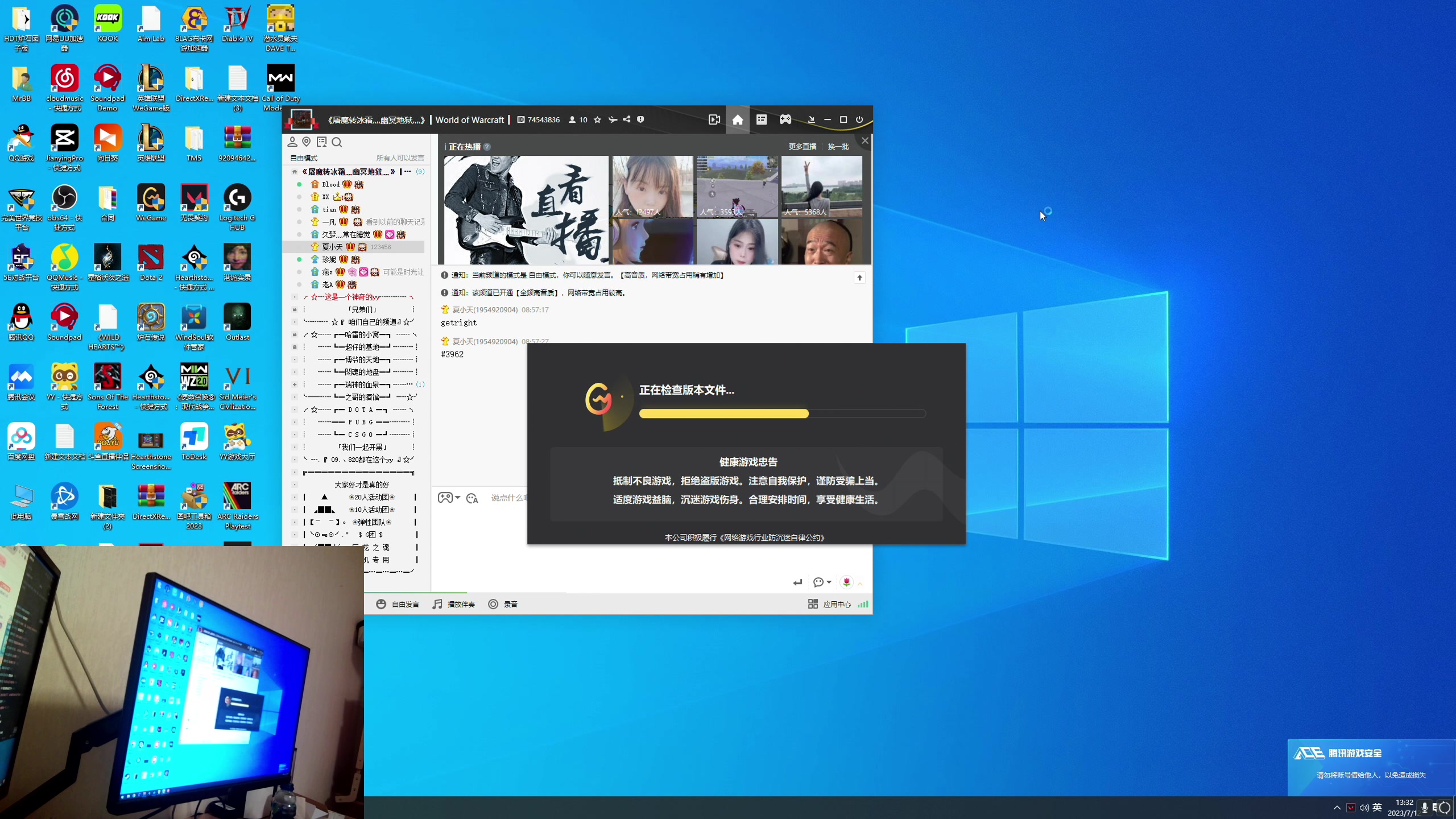Click the chat input field 说点什么
This screenshot has height=819, width=1456.
[x=508, y=498]
